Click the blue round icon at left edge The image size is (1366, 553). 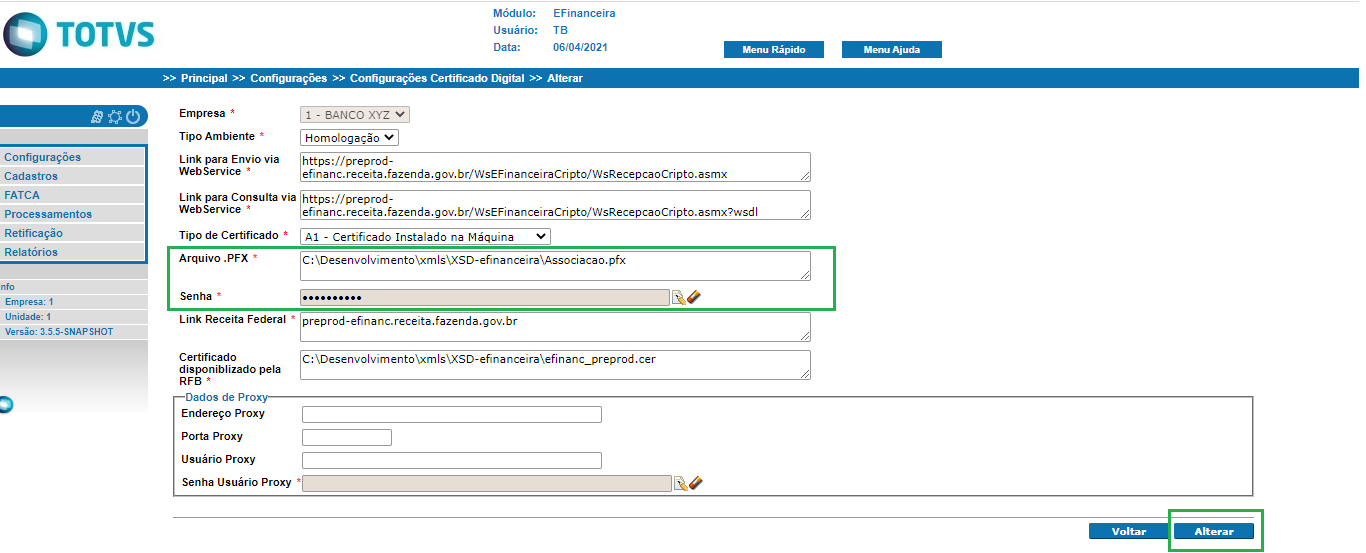(x=5, y=405)
